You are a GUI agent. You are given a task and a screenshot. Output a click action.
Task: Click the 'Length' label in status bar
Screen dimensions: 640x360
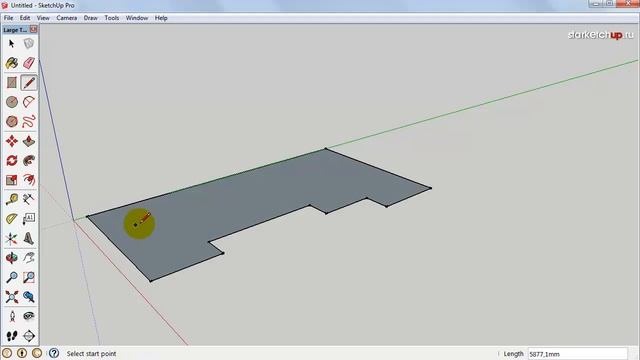tap(513, 354)
